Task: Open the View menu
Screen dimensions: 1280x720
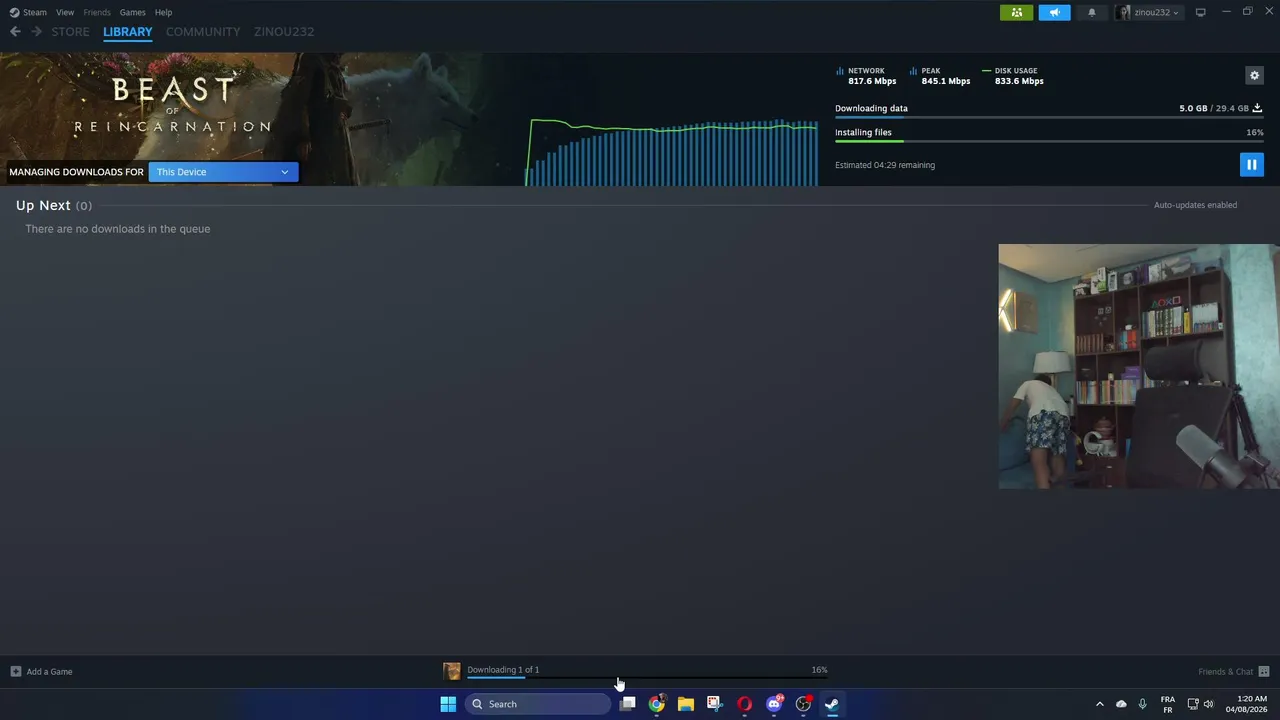Action: point(65,12)
